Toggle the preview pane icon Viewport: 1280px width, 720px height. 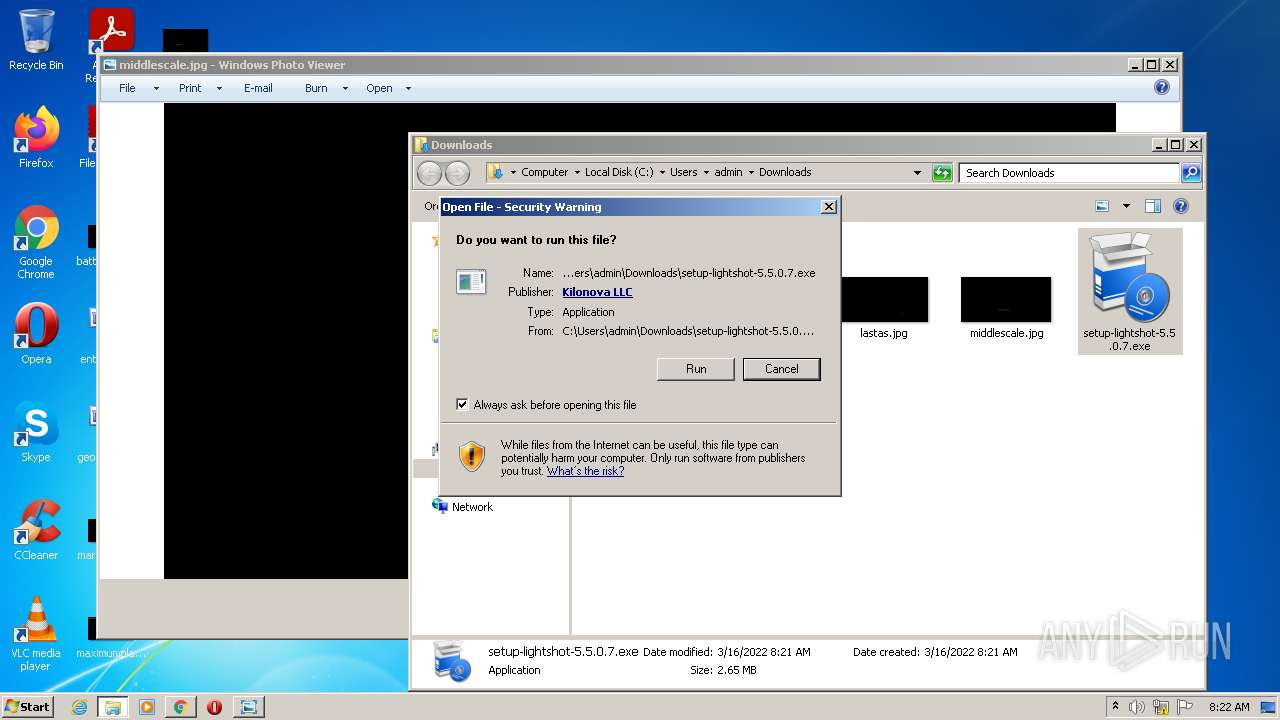pos(1152,206)
